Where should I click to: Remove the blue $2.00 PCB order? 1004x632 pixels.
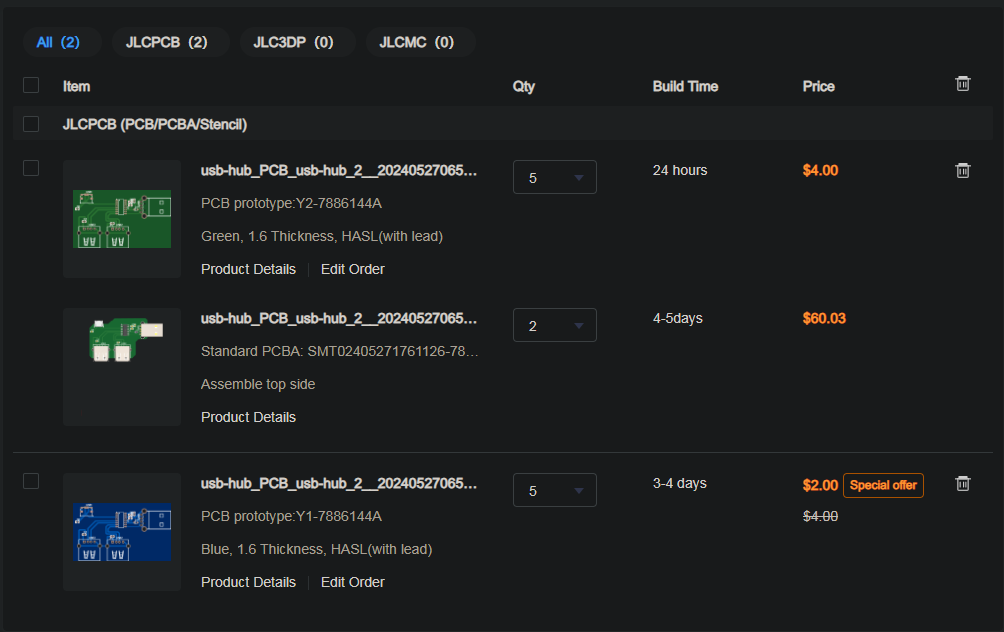coord(962,483)
